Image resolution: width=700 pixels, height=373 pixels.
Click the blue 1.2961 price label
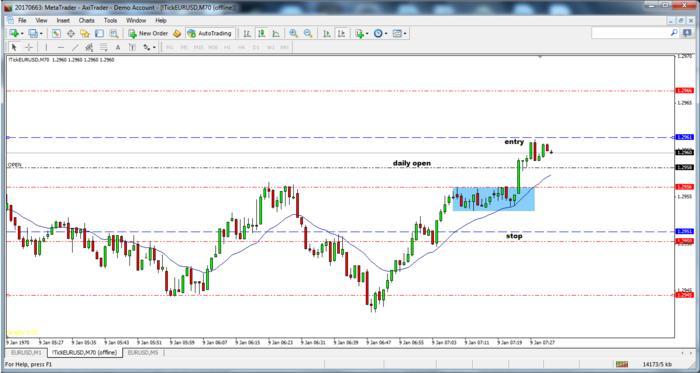pyautogui.click(x=685, y=137)
